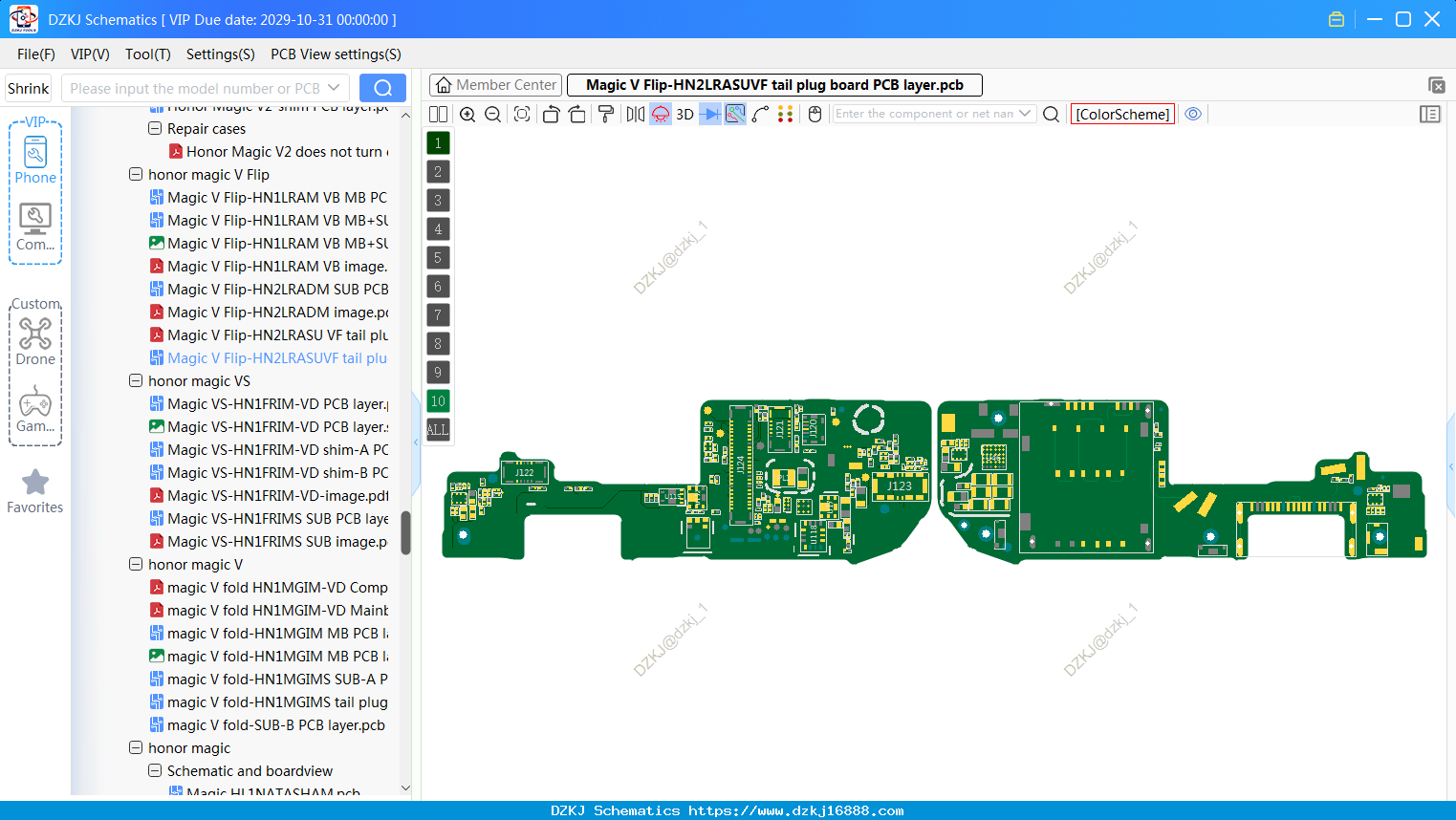Open the colored dots grid tool
The image size is (1456, 820).
(x=785, y=114)
